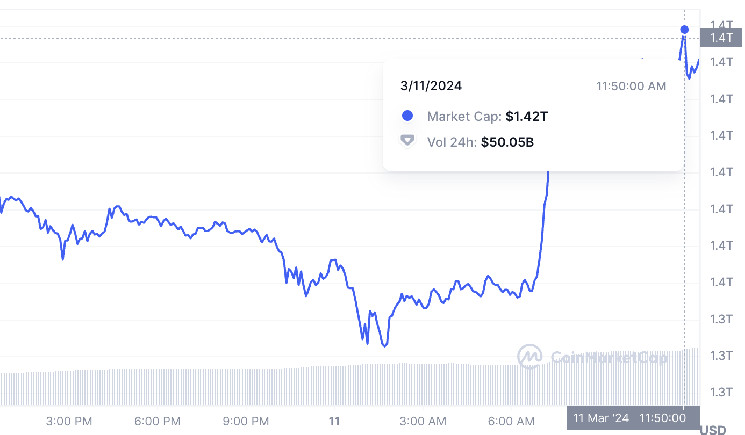The height and width of the screenshot is (435, 745).
Task: Click the 3:00 PM time axis label
Action: 69,420
